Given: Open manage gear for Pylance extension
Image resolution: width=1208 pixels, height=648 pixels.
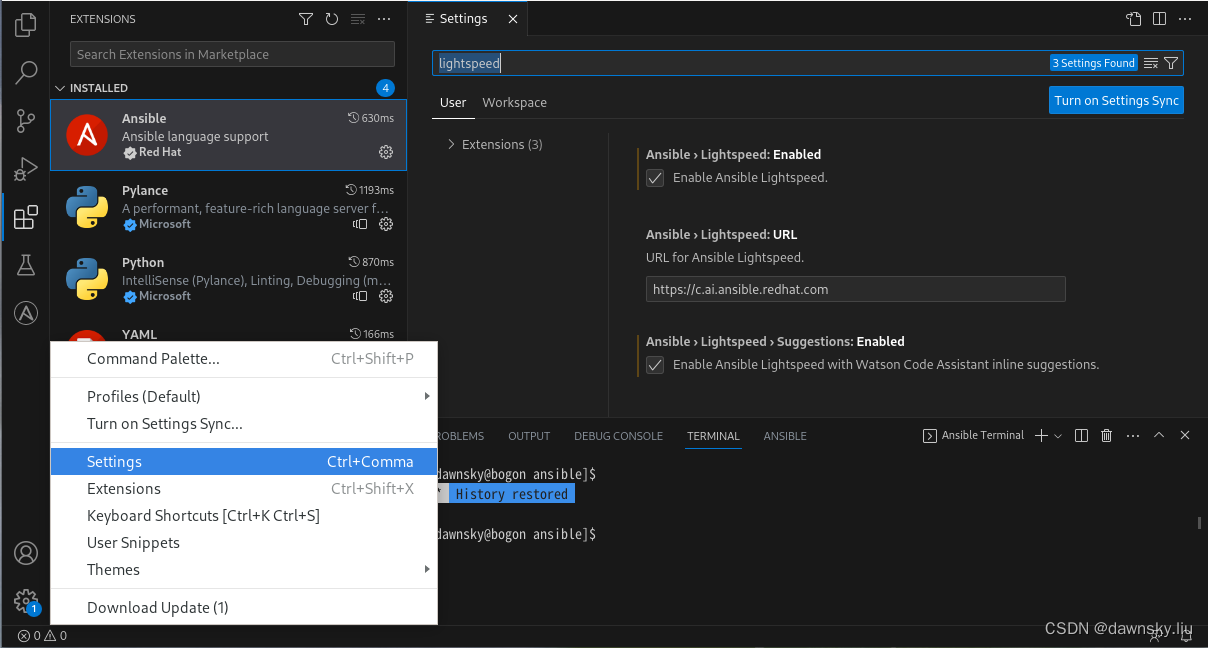Looking at the screenshot, I should tap(386, 224).
